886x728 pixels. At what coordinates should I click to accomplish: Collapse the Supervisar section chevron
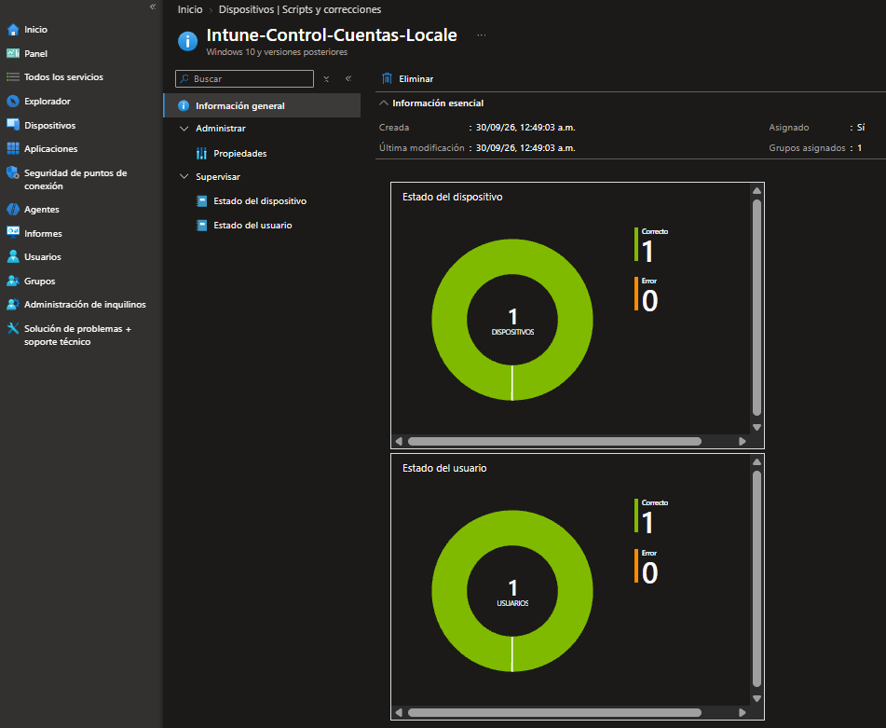[x=184, y=176]
